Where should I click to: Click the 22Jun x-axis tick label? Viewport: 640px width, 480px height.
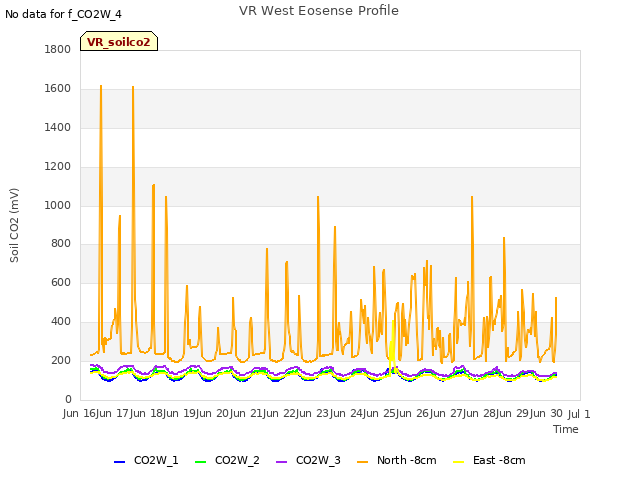pos(297,413)
